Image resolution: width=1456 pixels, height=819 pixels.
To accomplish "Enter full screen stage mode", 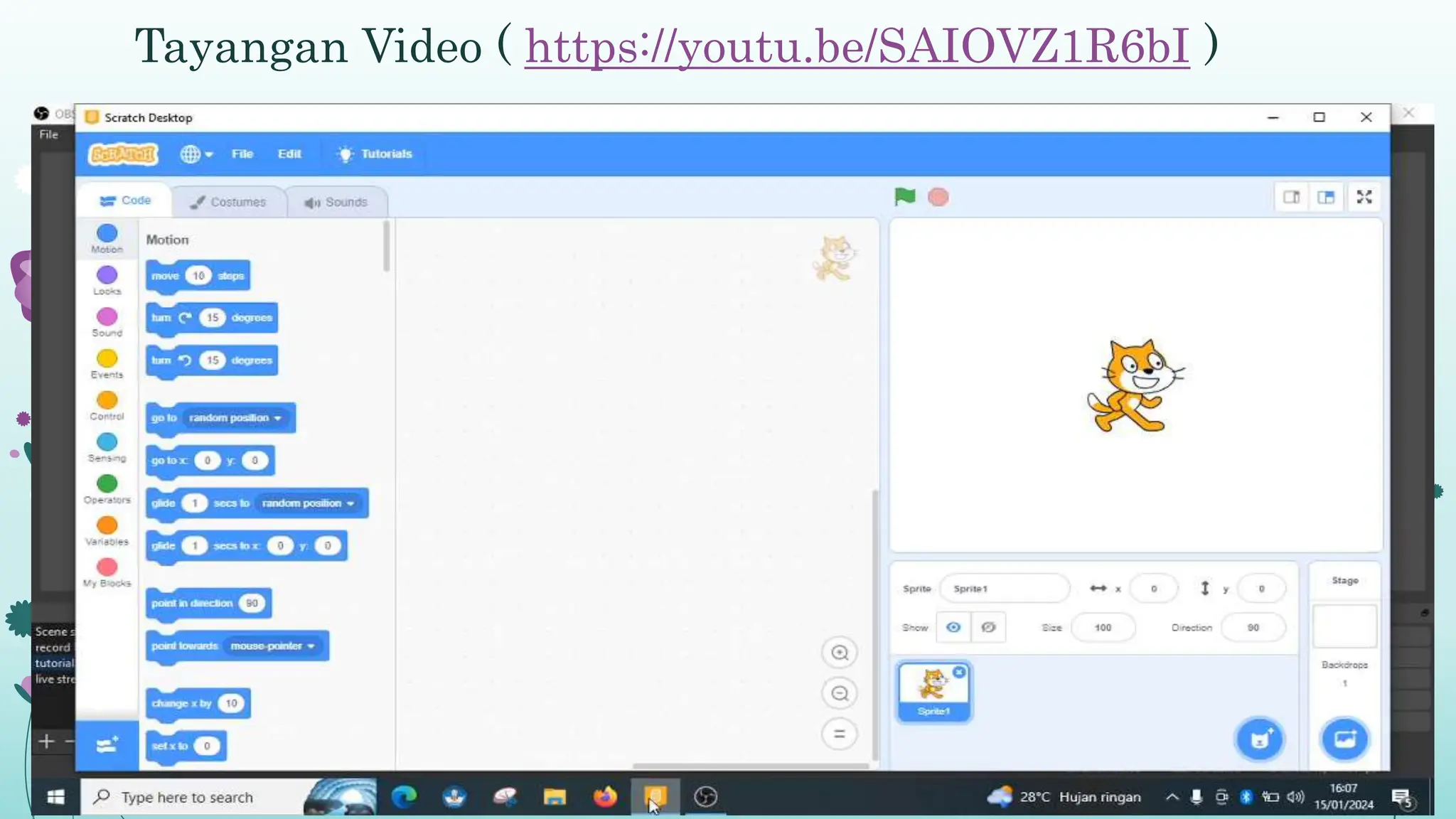I will coord(1364,197).
